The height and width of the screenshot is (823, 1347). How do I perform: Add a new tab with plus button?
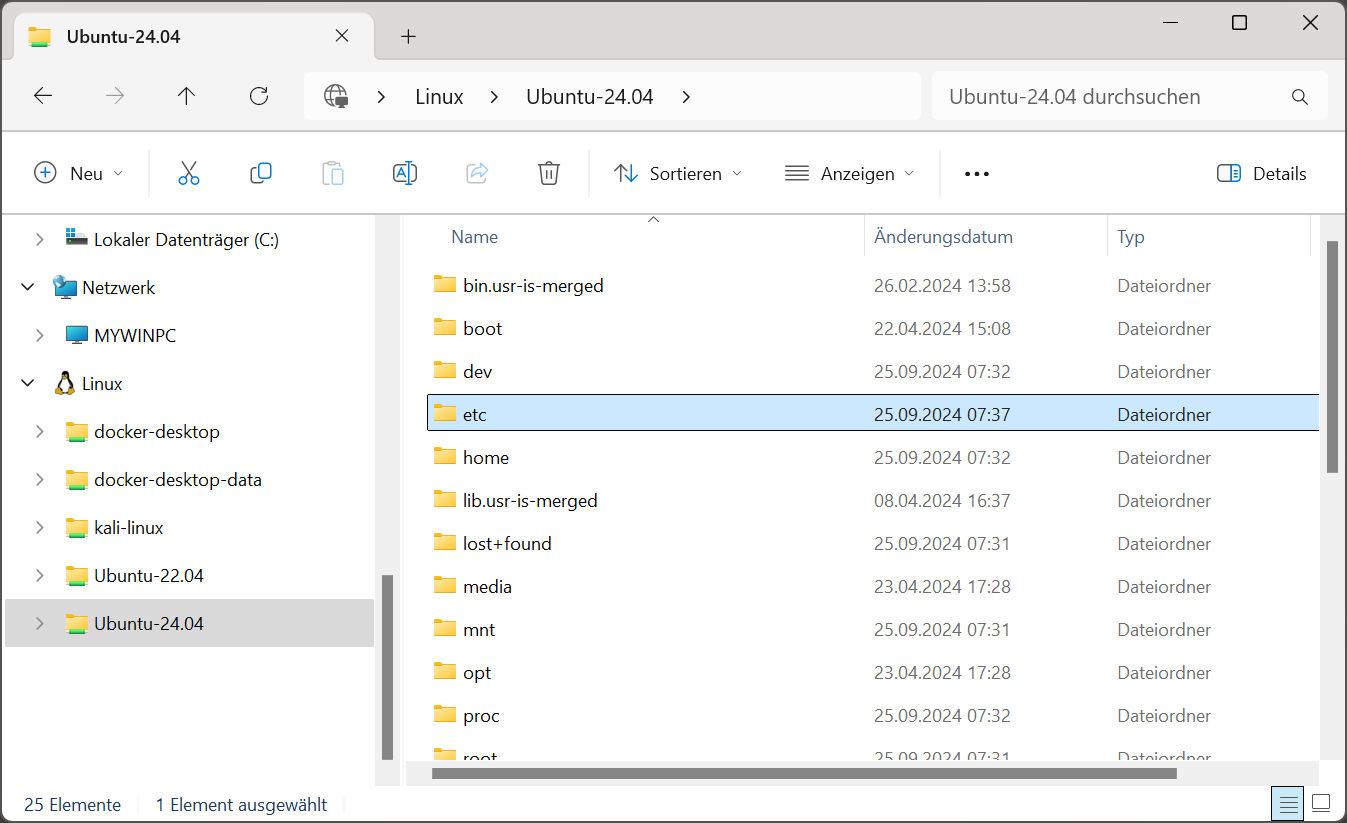pyautogui.click(x=408, y=36)
